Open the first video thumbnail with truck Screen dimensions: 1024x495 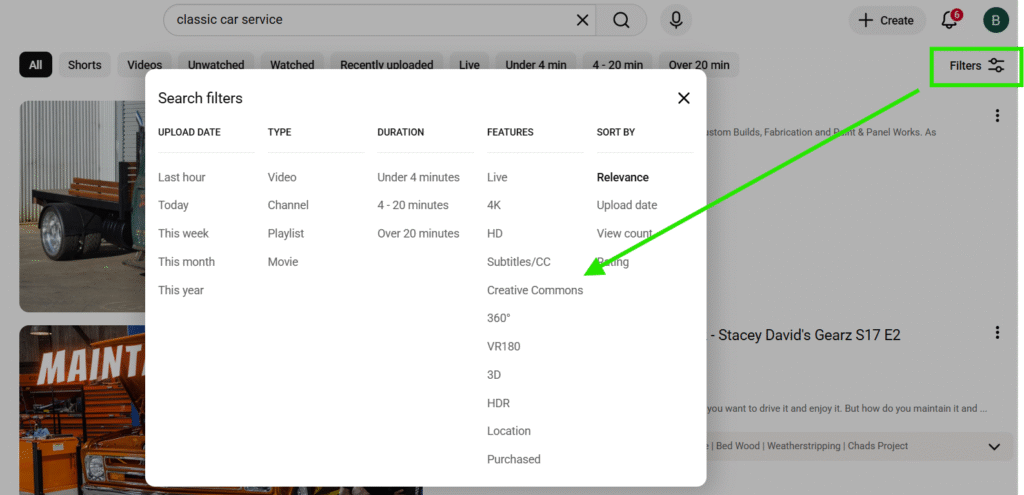click(x=82, y=205)
